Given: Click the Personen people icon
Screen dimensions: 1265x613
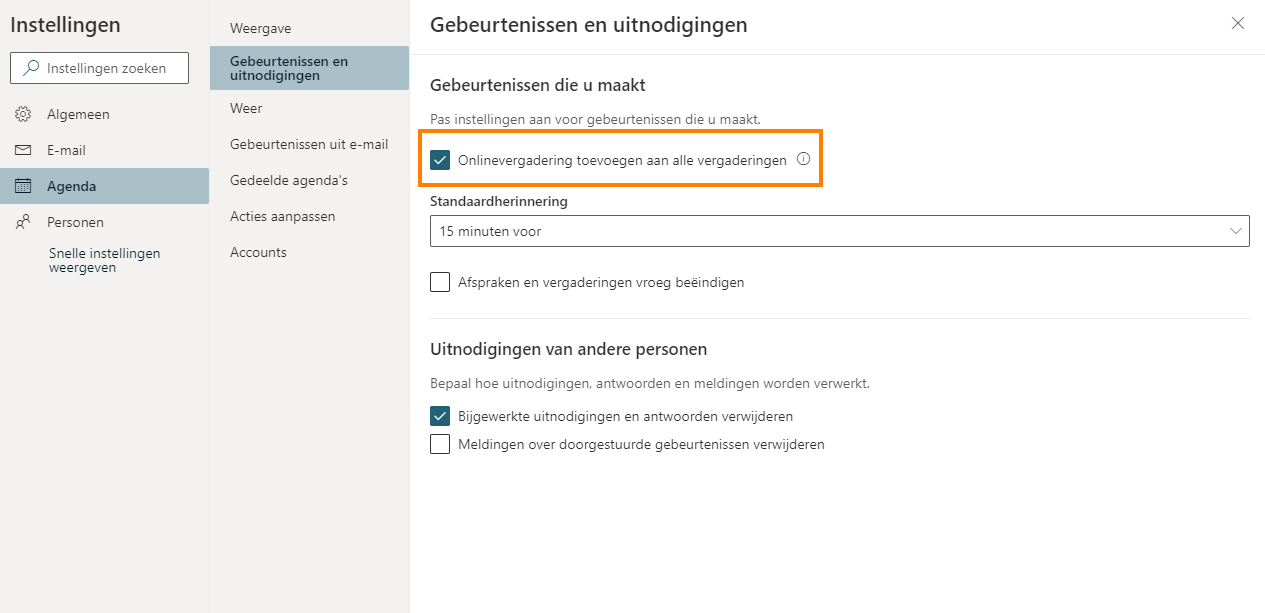Looking at the screenshot, I should click(x=23, y=222).
